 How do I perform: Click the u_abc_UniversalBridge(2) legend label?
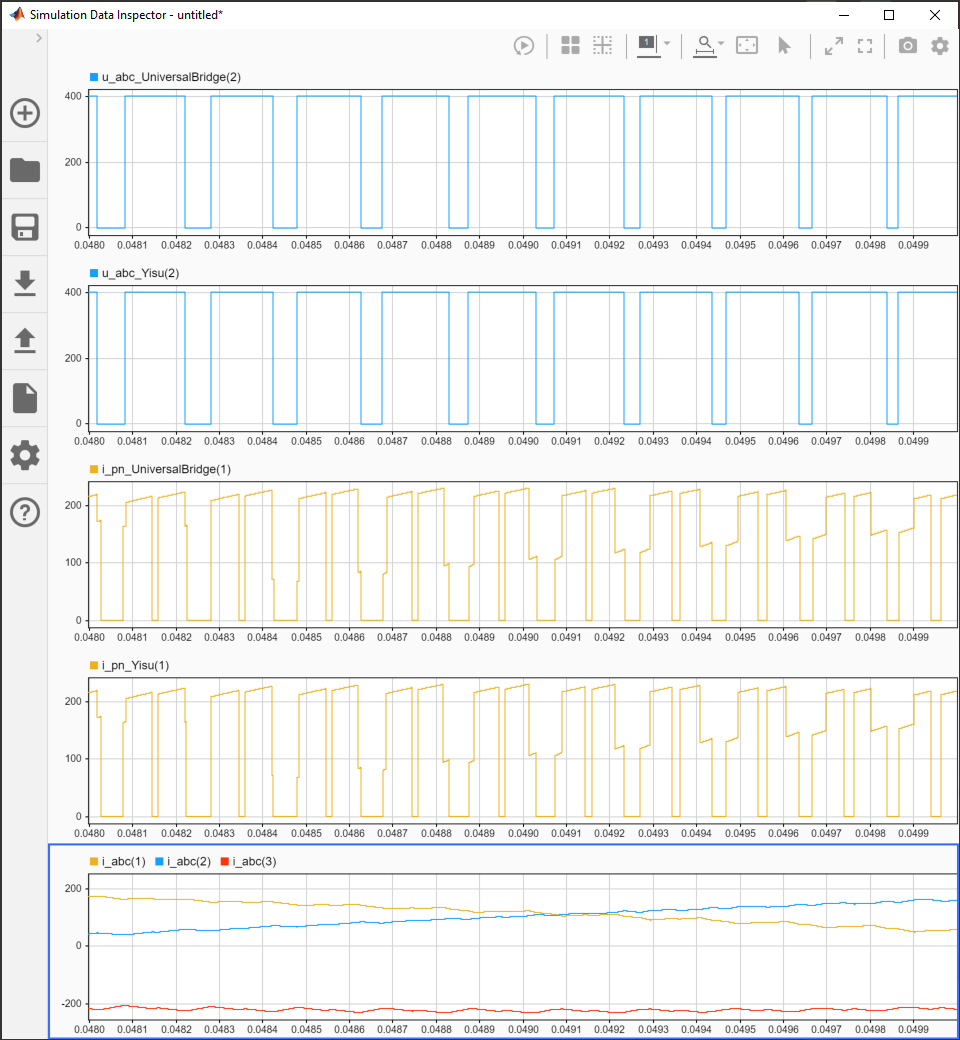pyautogui.click(x=171, y=77)
